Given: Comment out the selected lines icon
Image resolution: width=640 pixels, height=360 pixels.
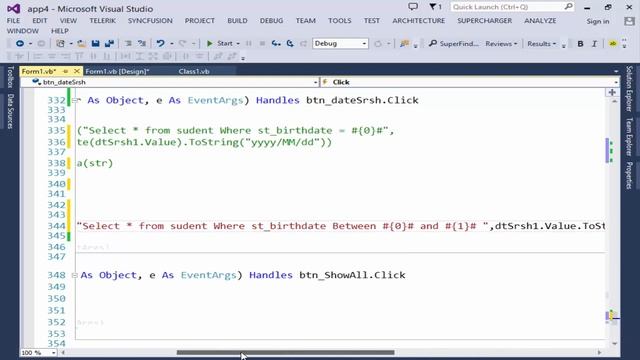Looking at the screenshot, I should click(128, 43).
